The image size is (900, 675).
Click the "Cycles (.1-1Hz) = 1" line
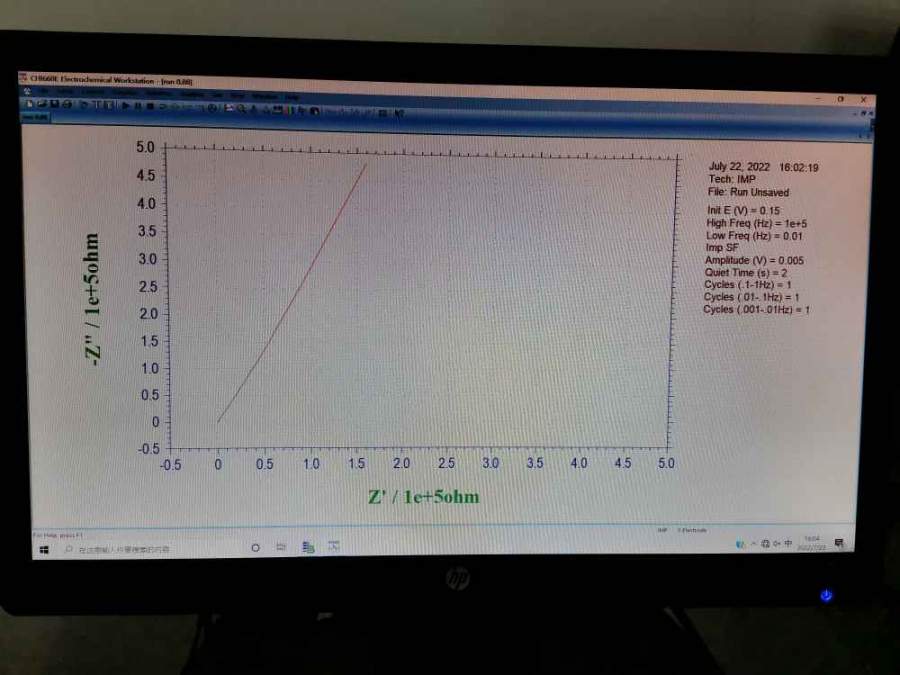747,285
